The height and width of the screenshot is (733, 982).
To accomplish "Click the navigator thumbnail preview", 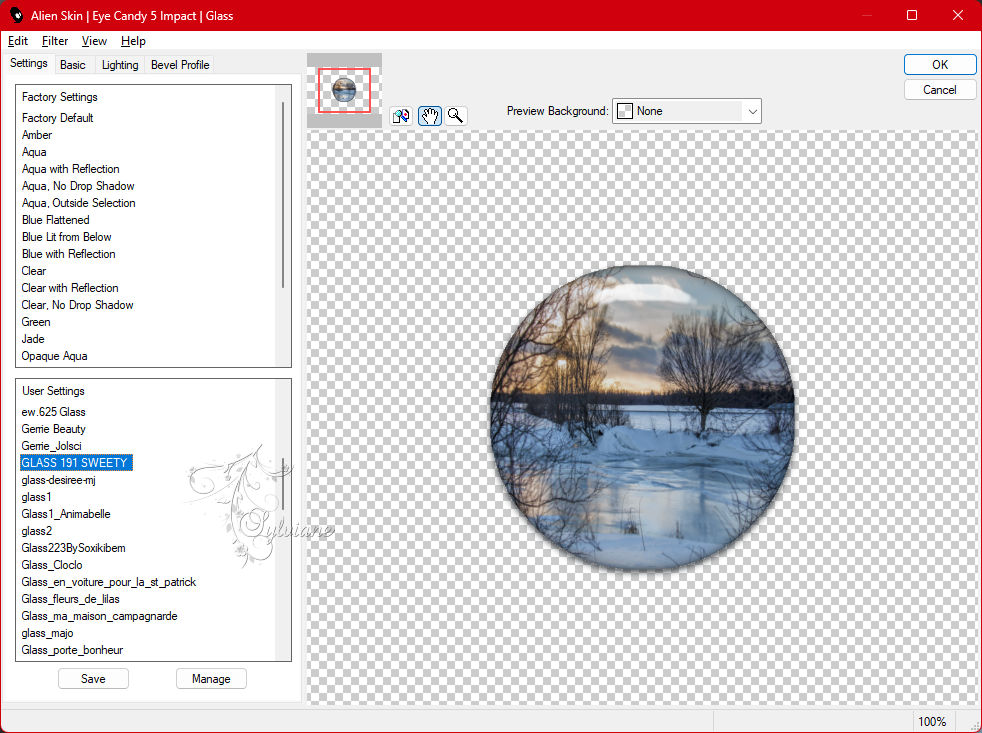I will tap(344, 91).
